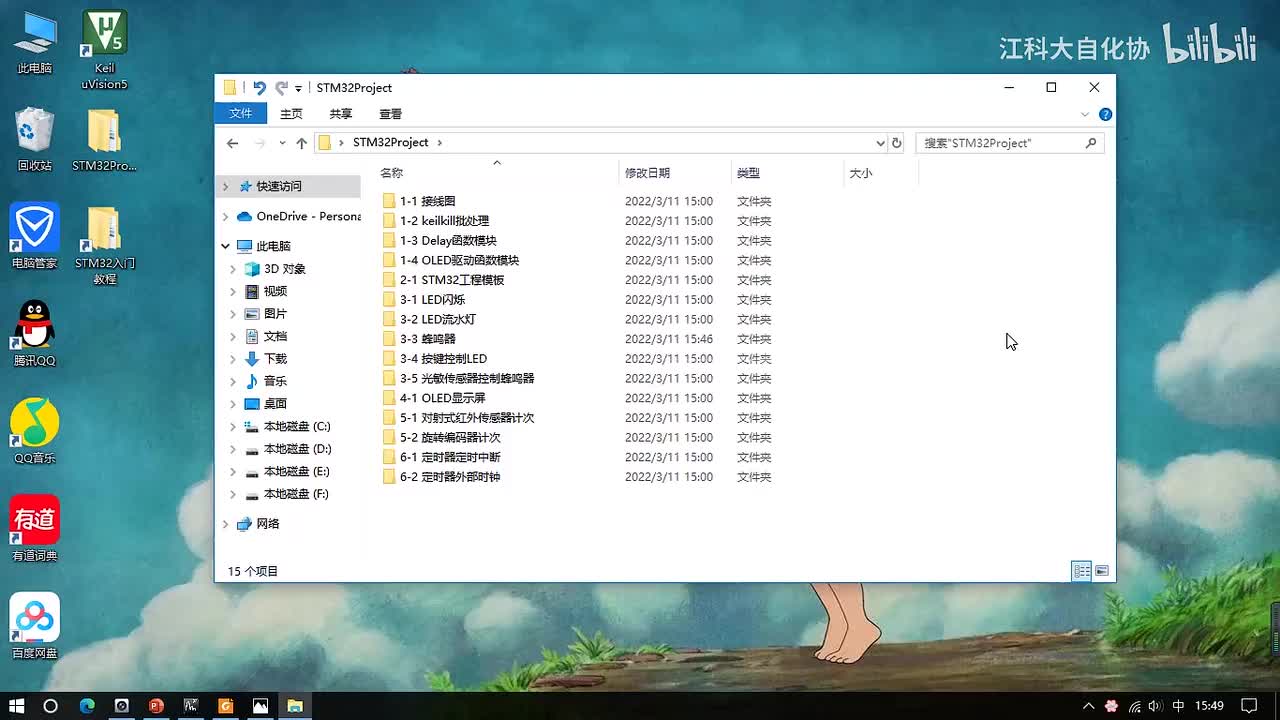The width and height of the screenshot is (1280, 720).
Task: Open 有道词典 desktop shortcut
Action: point(35,529)
